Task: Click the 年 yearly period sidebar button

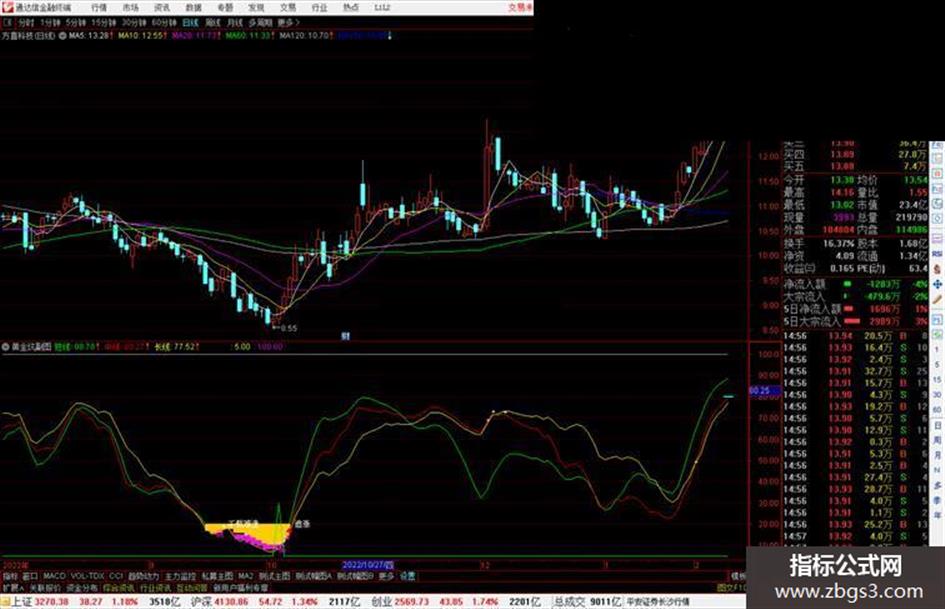Action: coord(937,516)
